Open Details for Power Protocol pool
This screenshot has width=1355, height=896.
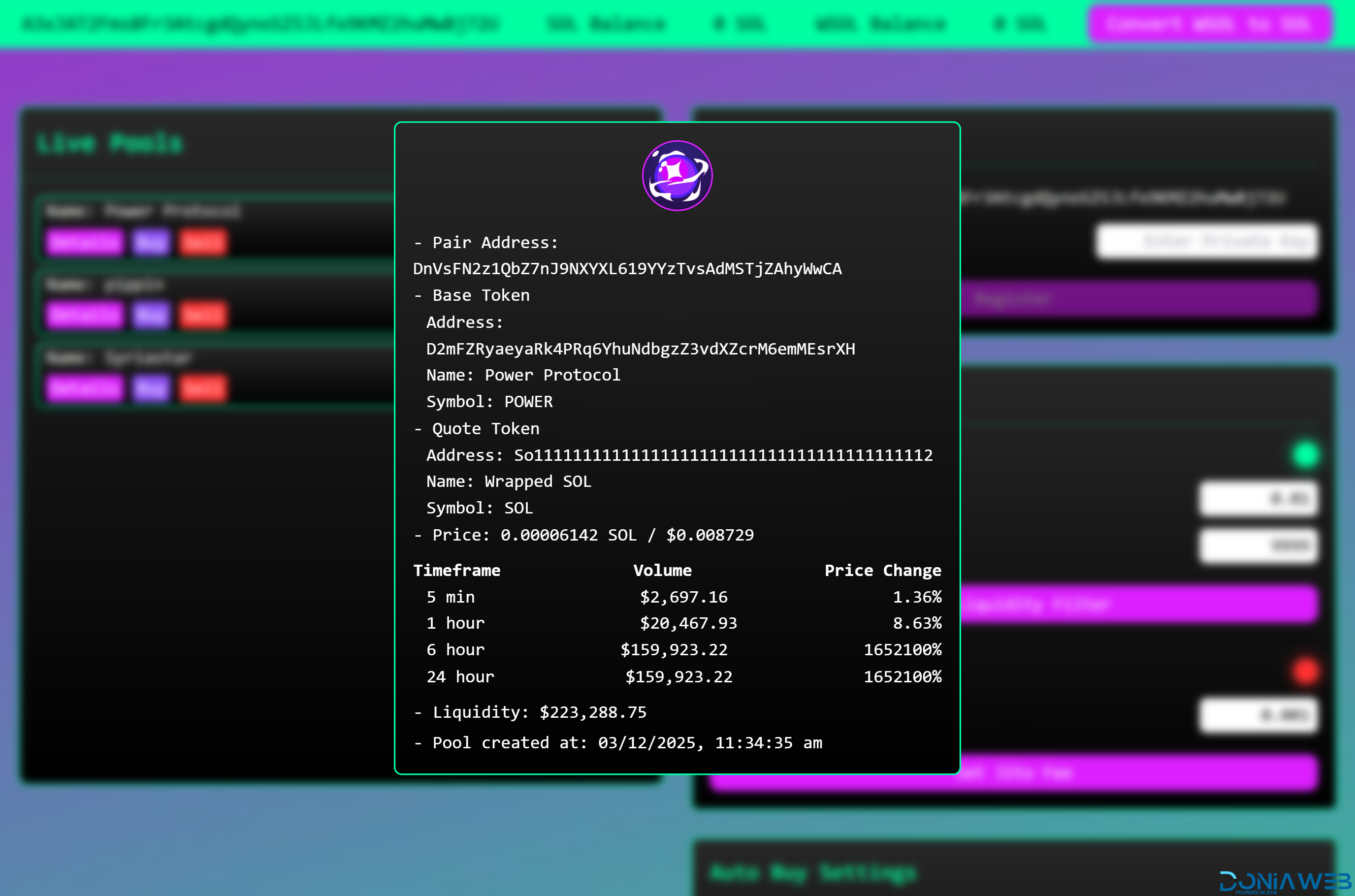85,242
